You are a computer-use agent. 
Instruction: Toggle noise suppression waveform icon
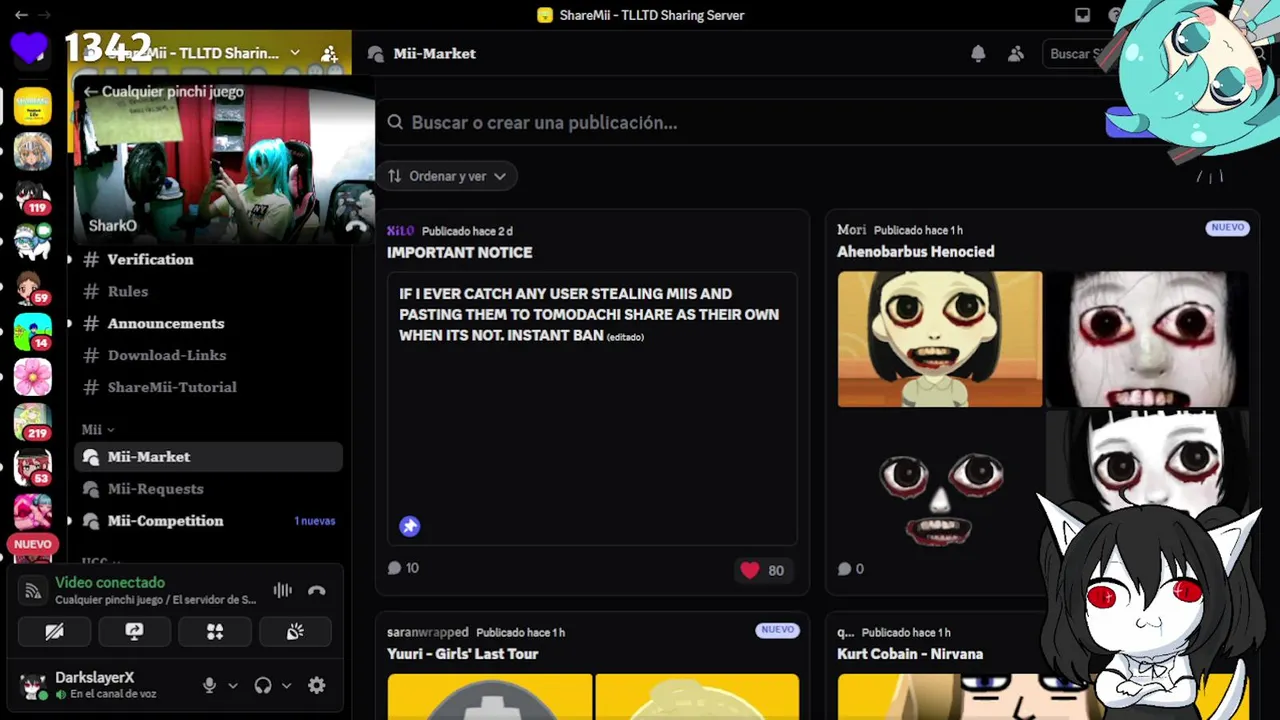[x=283, y=590]
